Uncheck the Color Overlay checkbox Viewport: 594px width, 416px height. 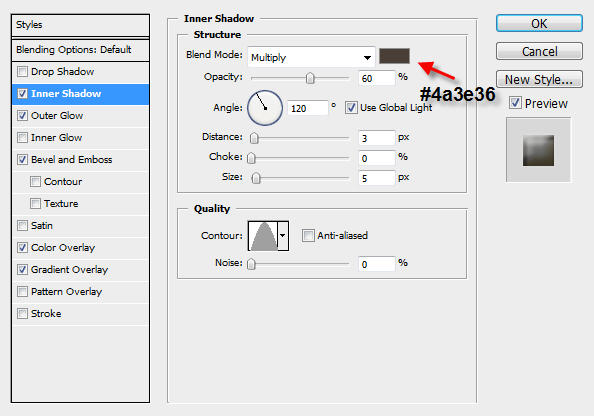pos(23,248)
